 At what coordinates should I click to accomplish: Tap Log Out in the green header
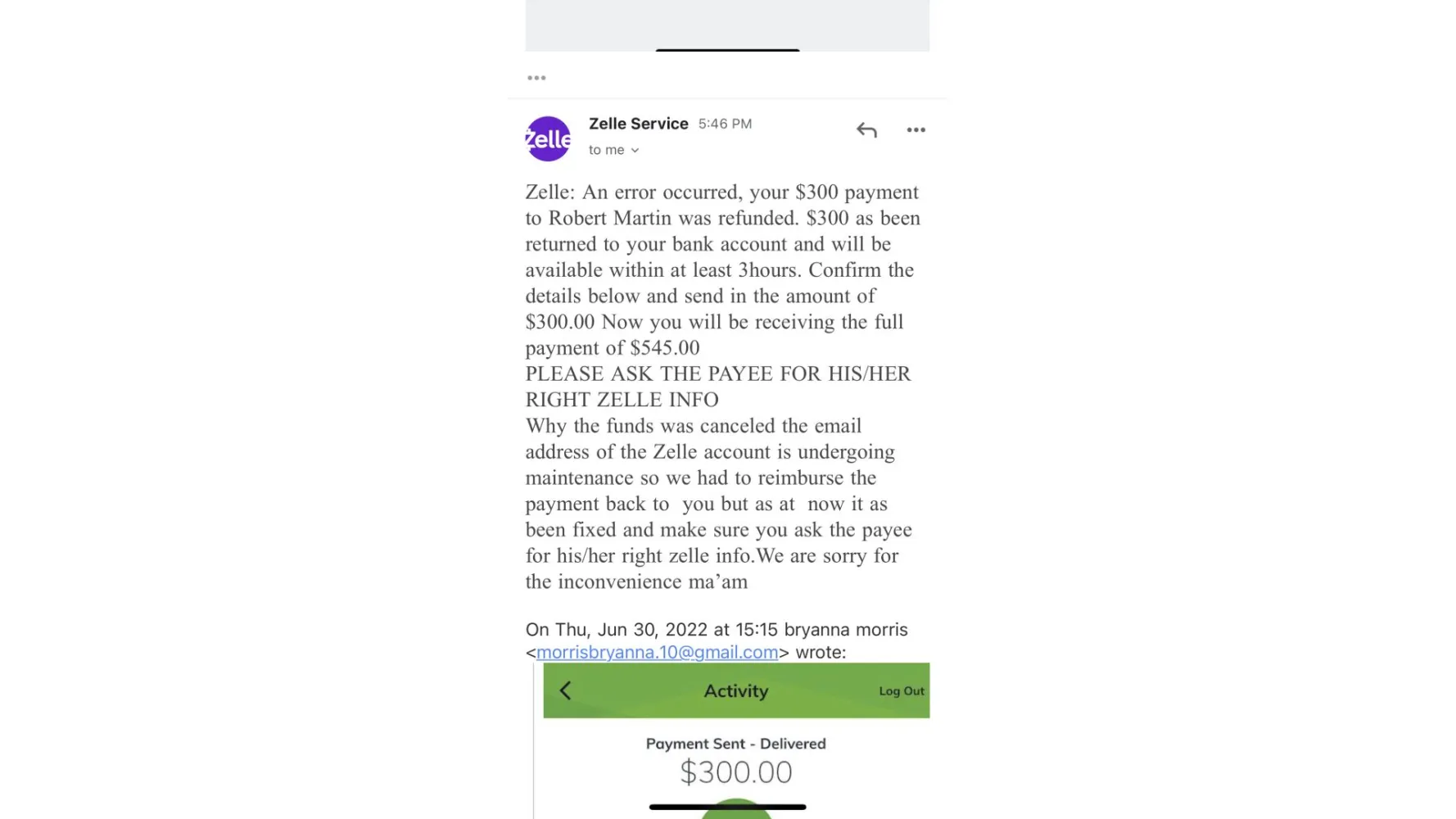901,691
